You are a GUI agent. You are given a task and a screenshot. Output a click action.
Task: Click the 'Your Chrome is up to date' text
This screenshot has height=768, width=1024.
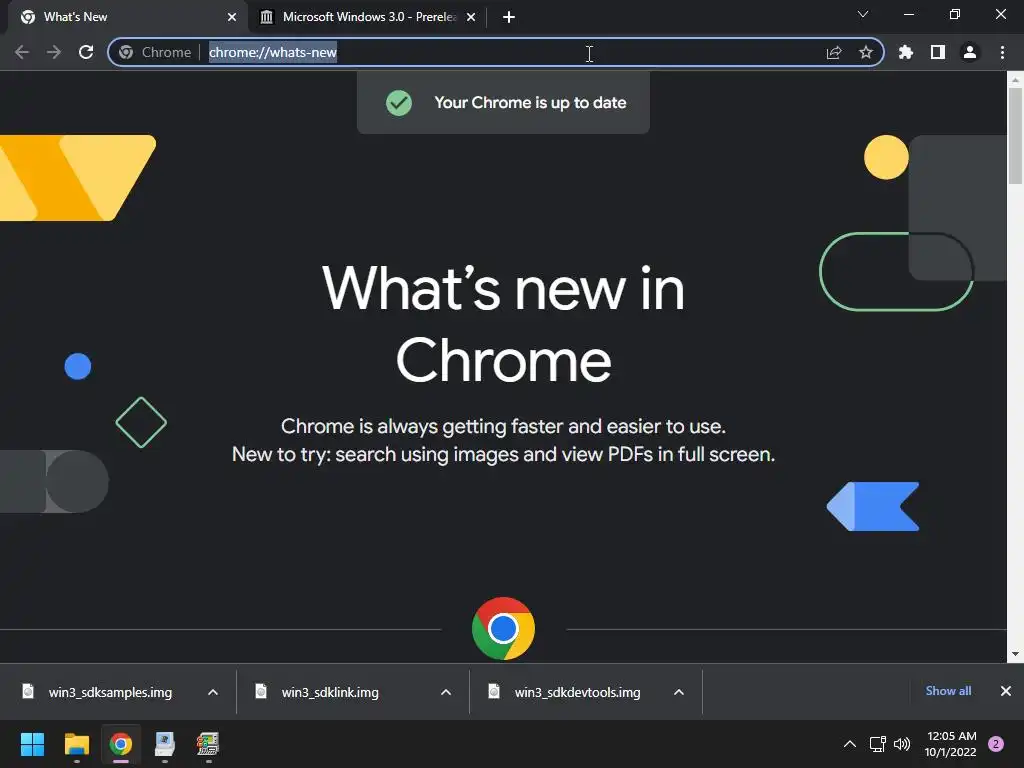coord(530,103)
